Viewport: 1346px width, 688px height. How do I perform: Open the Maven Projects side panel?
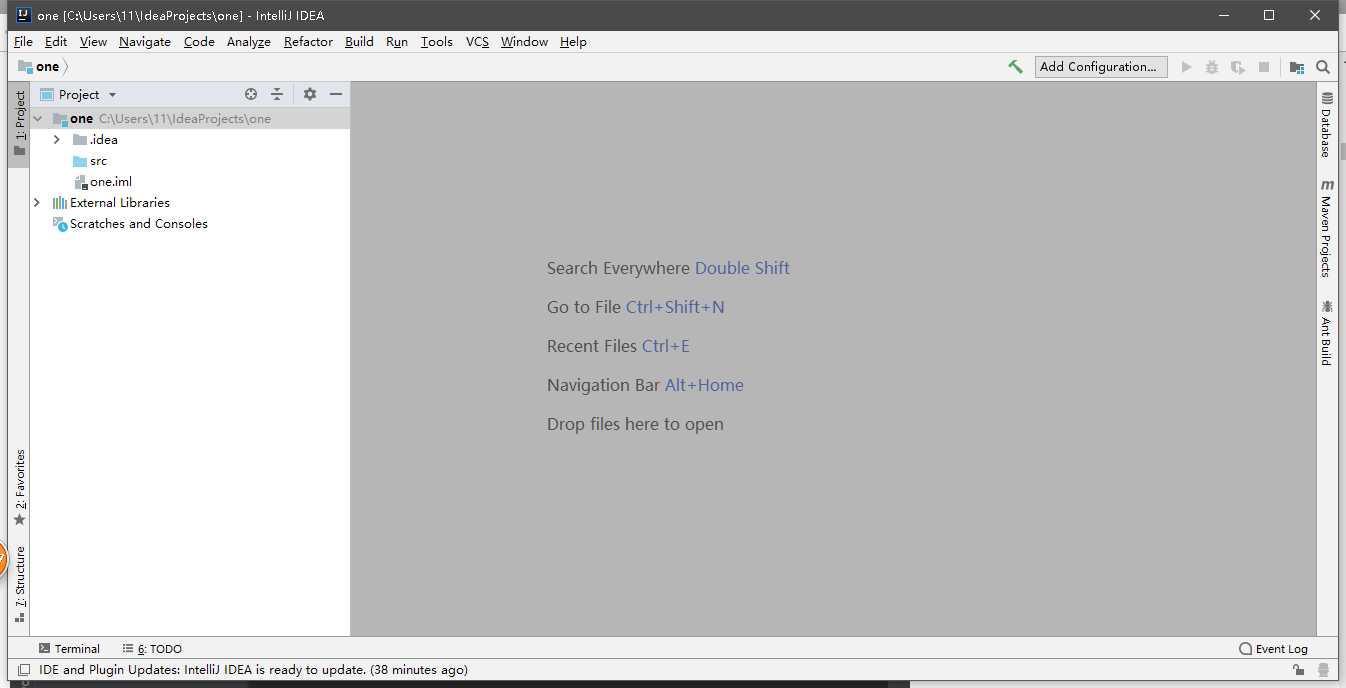1327,228
